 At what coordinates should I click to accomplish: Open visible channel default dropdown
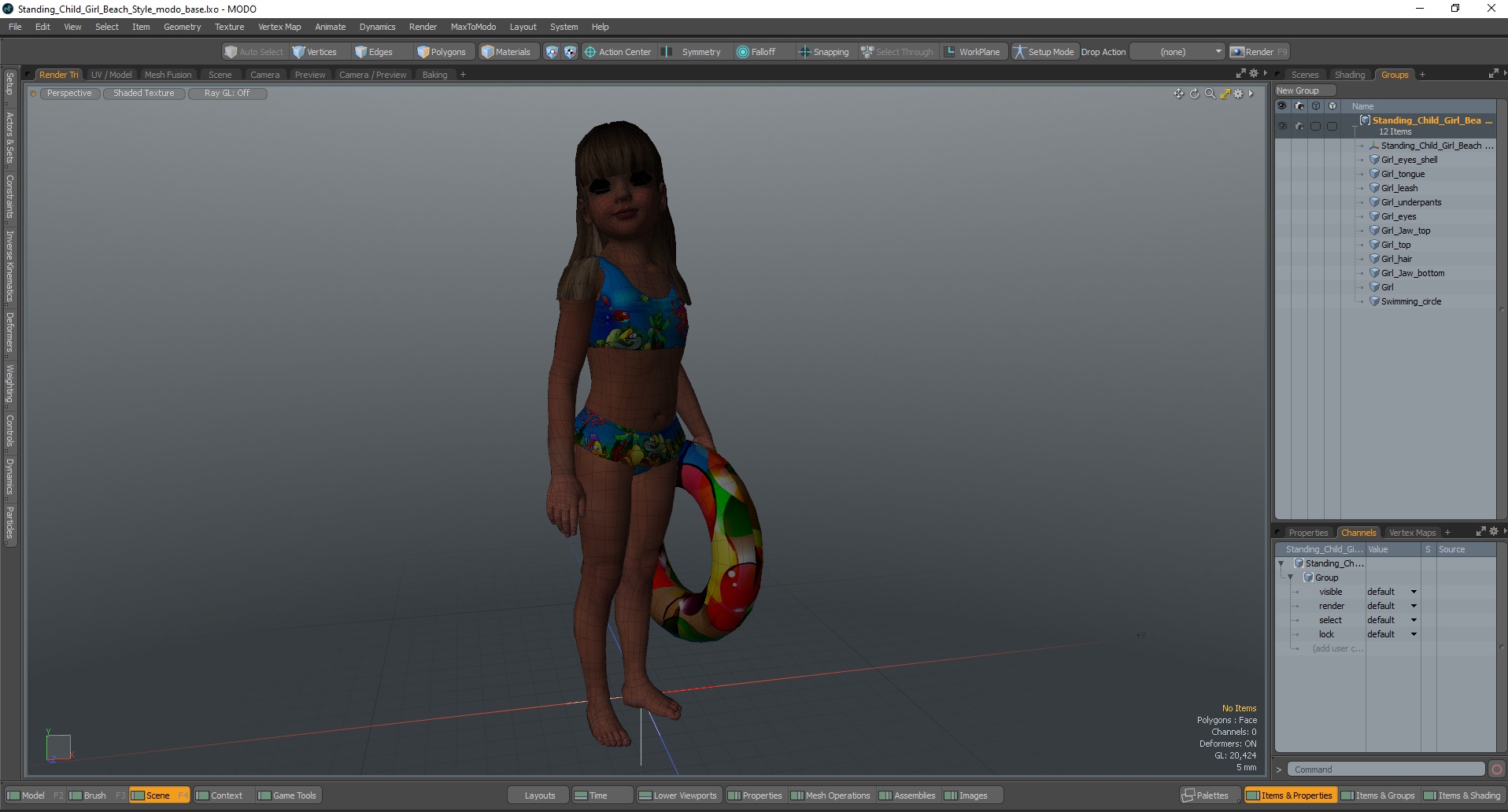coord(1392,592)
